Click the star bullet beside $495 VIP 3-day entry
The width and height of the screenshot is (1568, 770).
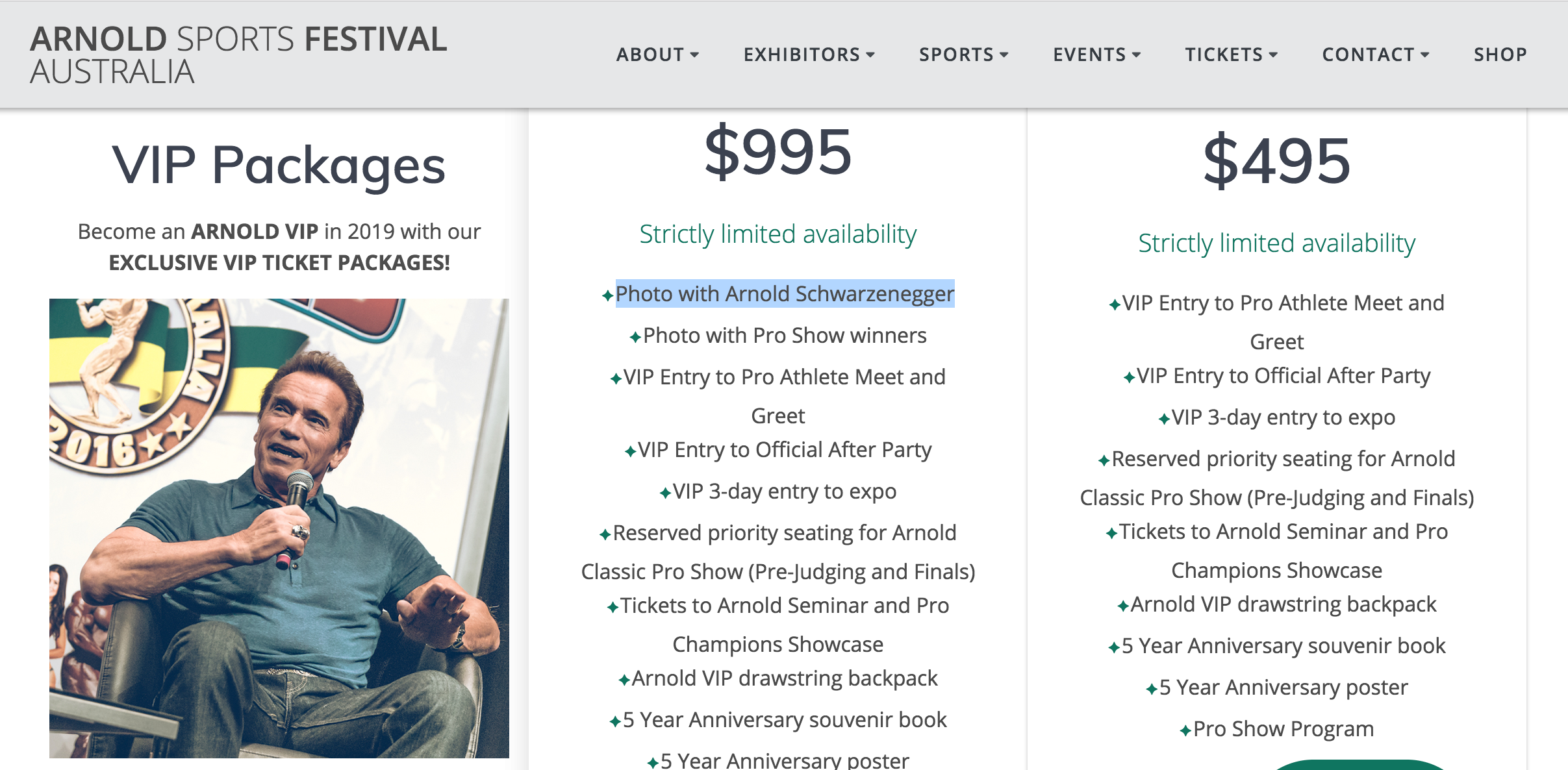(1165, 419)
